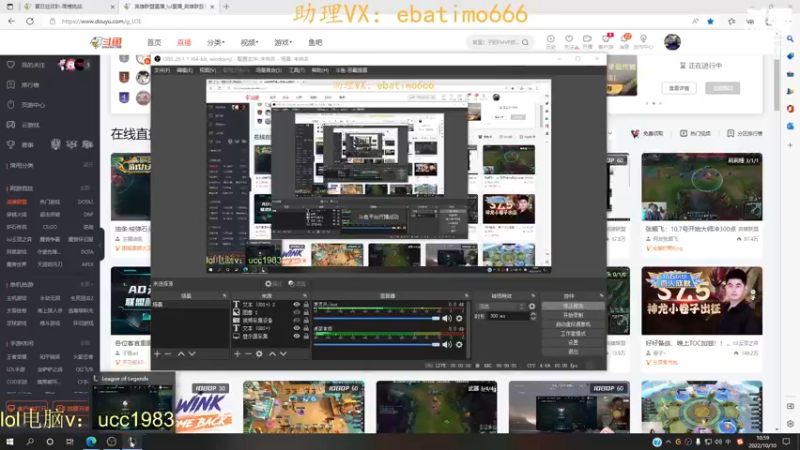This screenshot has width=800, height=450.
Task: Add a new source with the plus icon
Action: tap(237, 354)
